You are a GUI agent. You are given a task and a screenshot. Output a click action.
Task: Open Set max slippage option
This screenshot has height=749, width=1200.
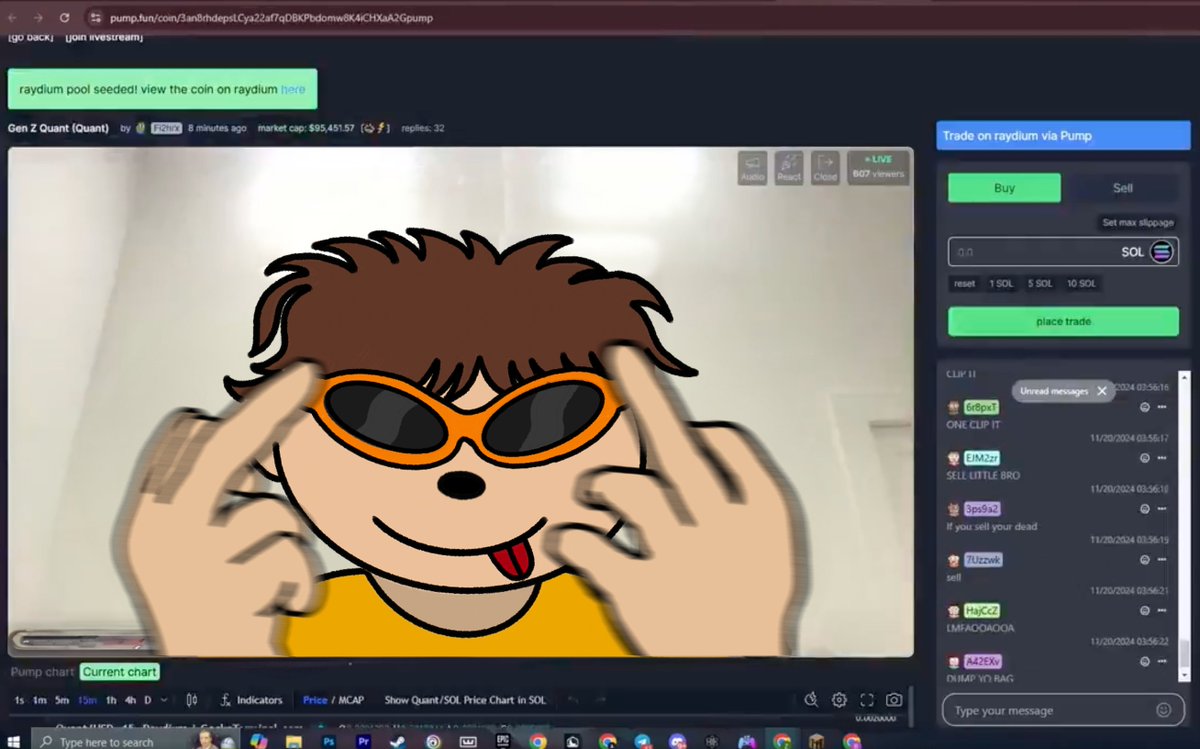(1138, 223)
